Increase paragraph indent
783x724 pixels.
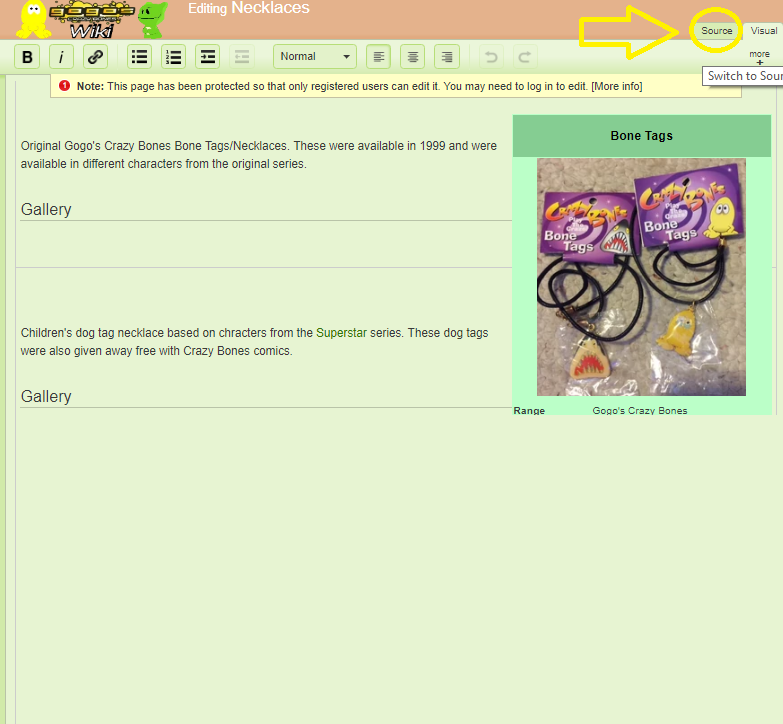pyautogui.click(x=208, y=56)
